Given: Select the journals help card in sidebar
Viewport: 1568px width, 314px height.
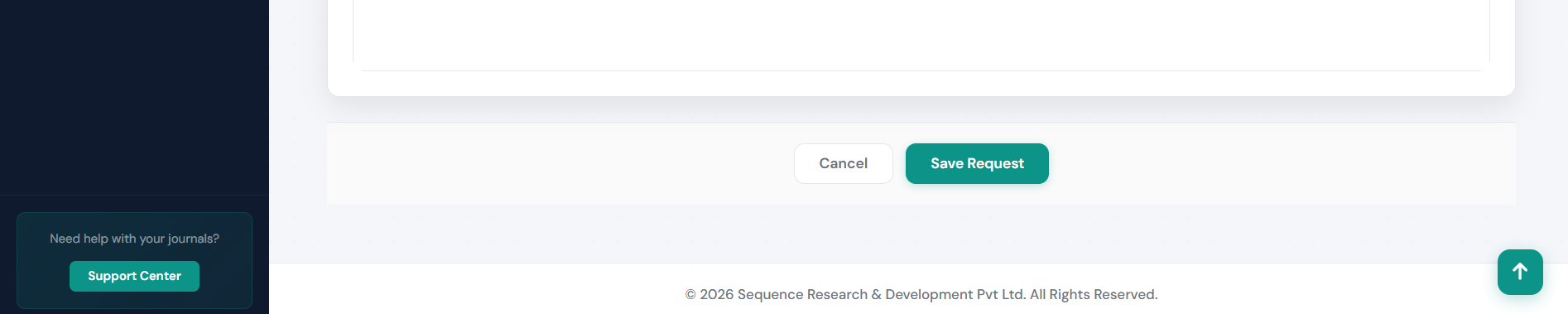Looking at the screenshot, I should coord(134,260).
